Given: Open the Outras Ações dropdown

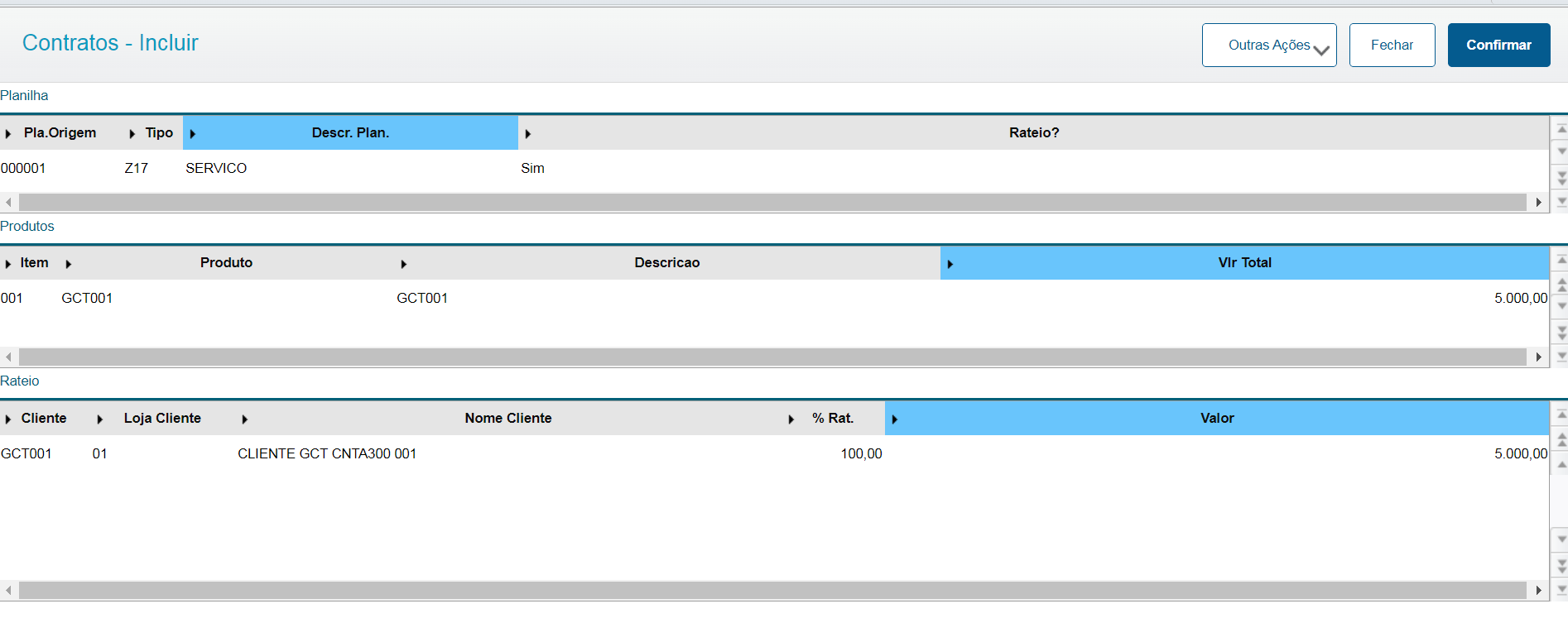Looking at the screenshot, I should click(x=1269, y=46).
